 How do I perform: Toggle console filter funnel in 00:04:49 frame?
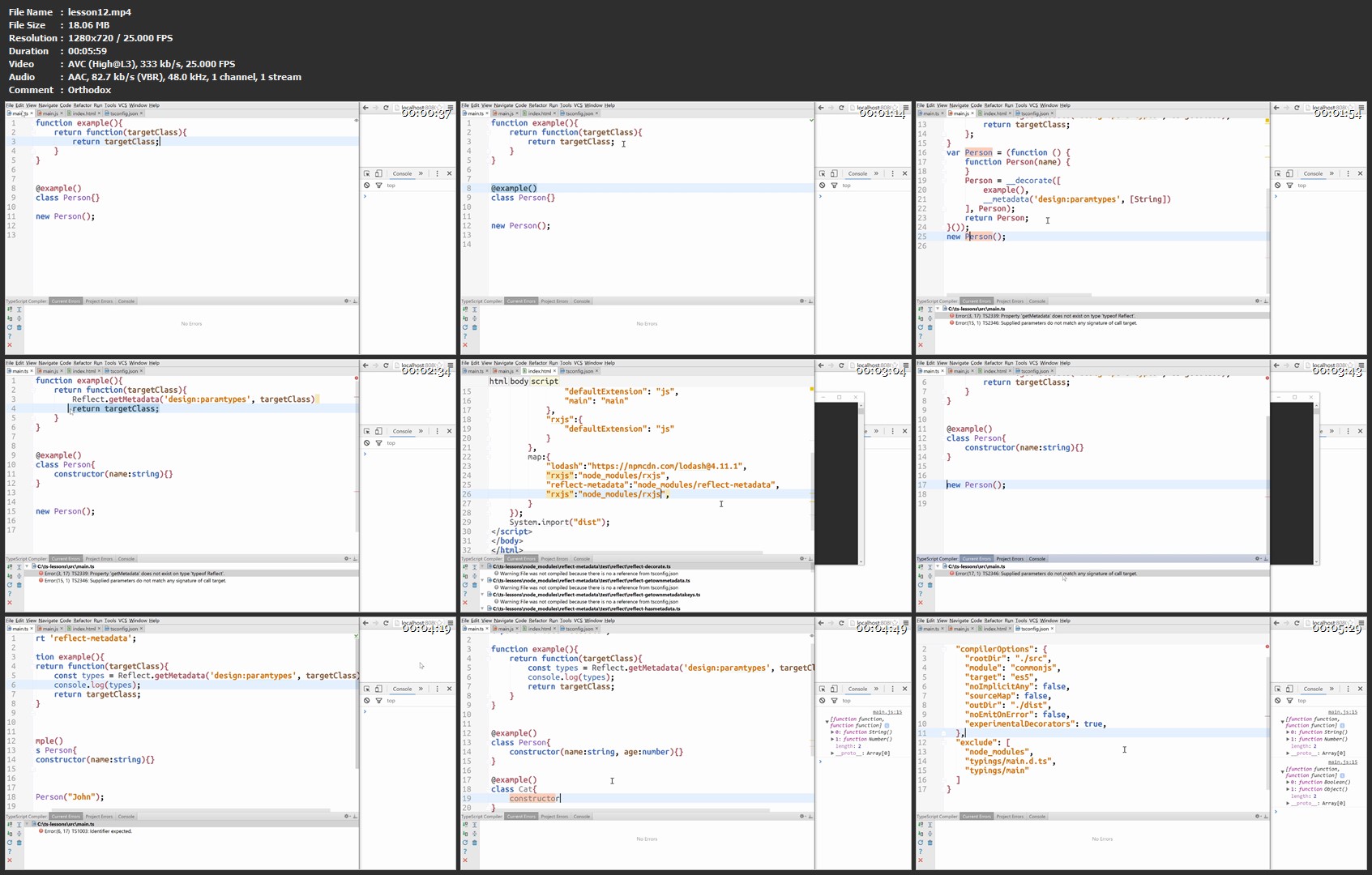834,701
